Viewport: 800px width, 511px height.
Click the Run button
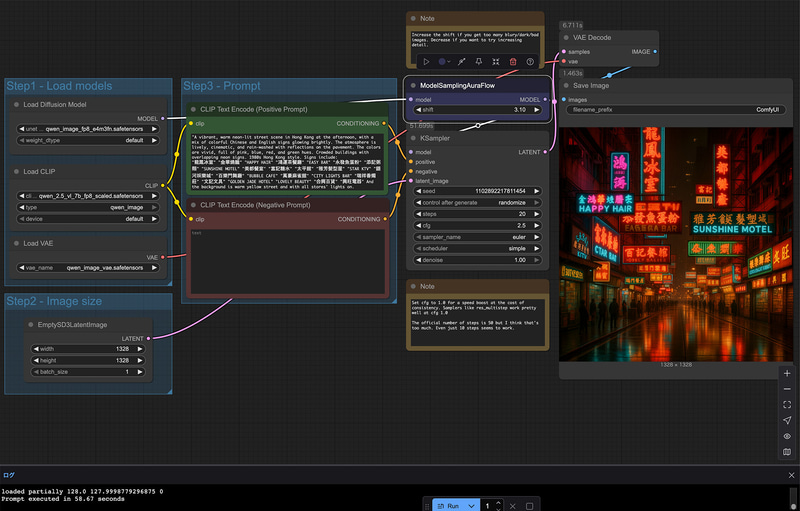tap(448, 506)
